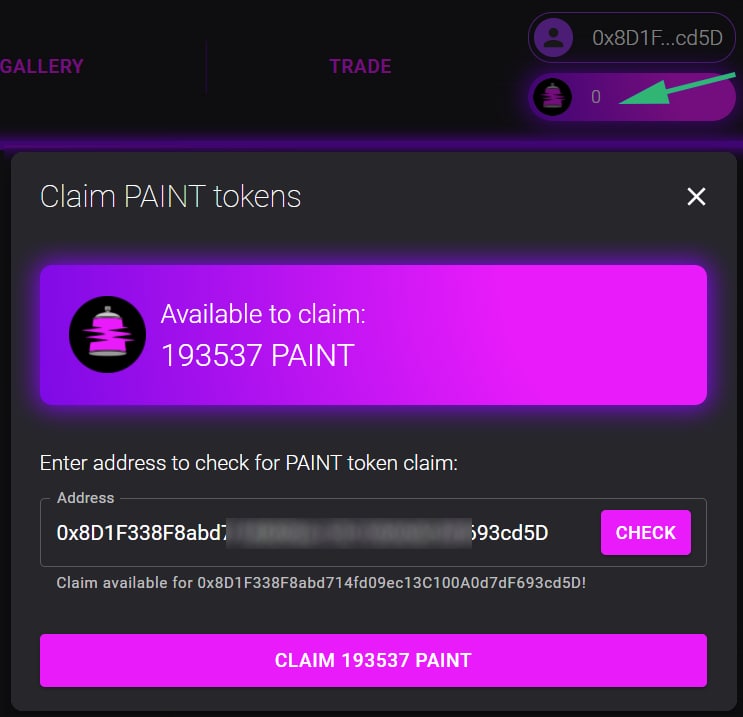Click the PAINT spray can balance icon

pyautogui.click(x=552, y=97)
